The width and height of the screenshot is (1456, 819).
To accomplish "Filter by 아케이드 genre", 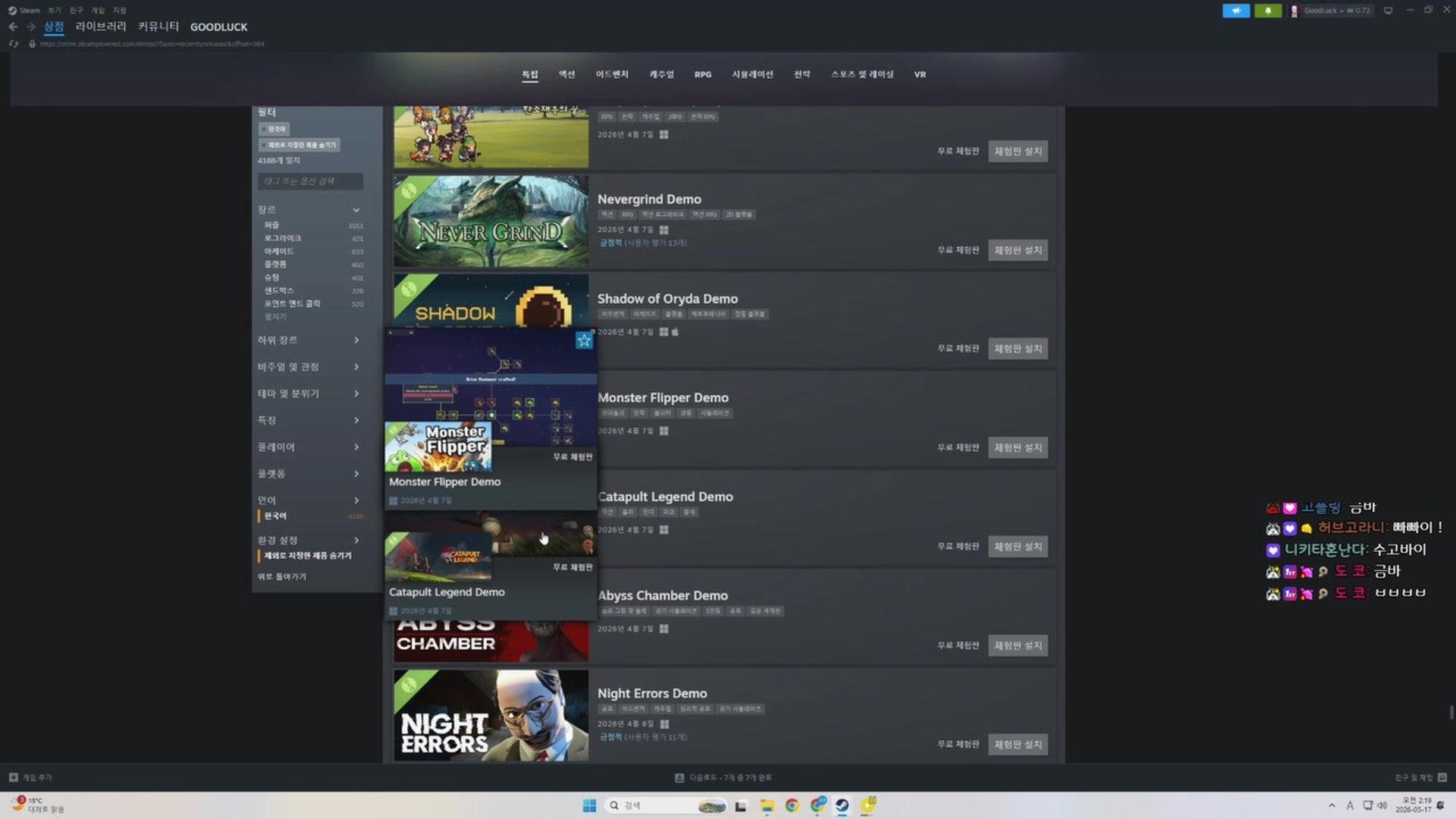I will [278, 251].
